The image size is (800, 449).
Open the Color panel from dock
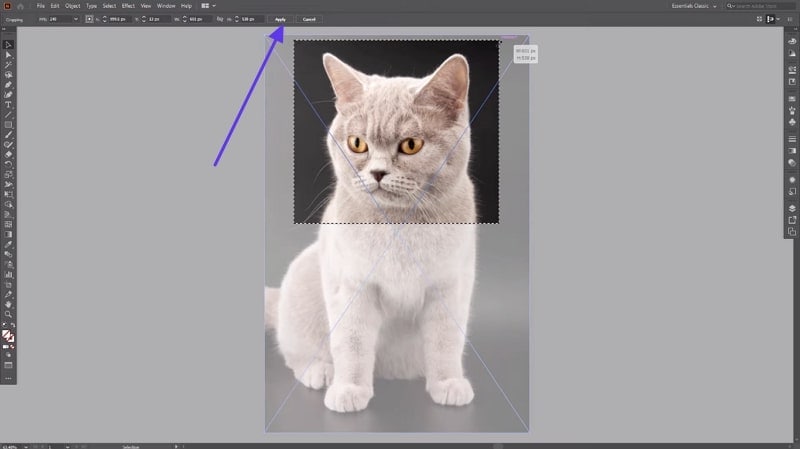coord(792,41)
